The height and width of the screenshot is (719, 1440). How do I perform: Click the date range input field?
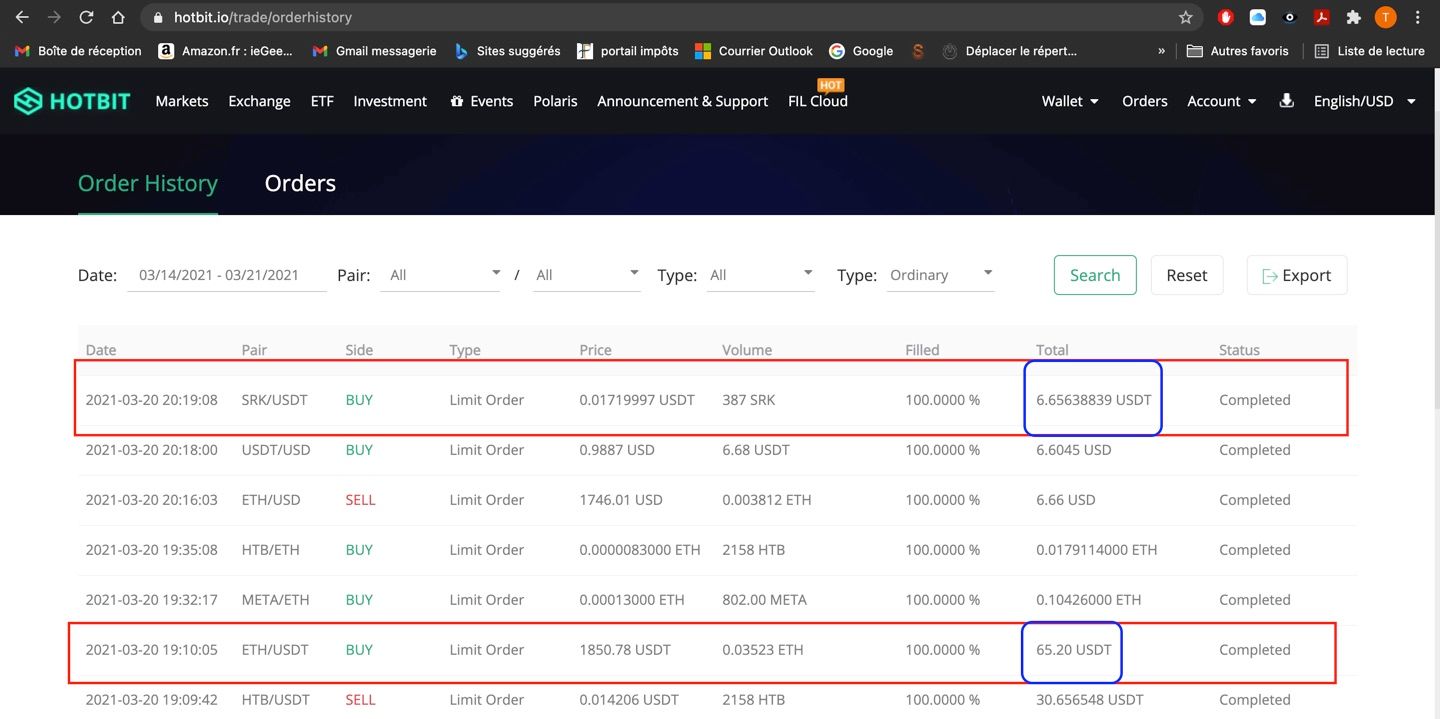pos(227,275)
